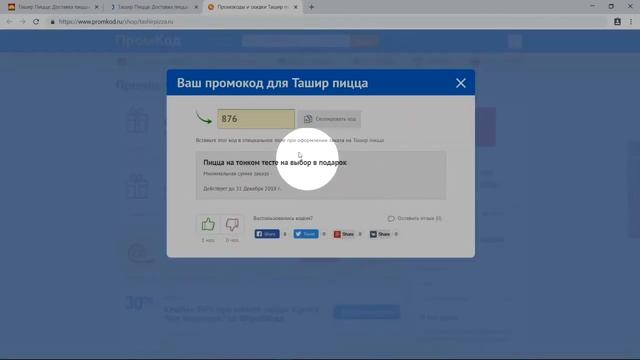
Task: Use the dark Share button
Action: click(x=380, y=234)
